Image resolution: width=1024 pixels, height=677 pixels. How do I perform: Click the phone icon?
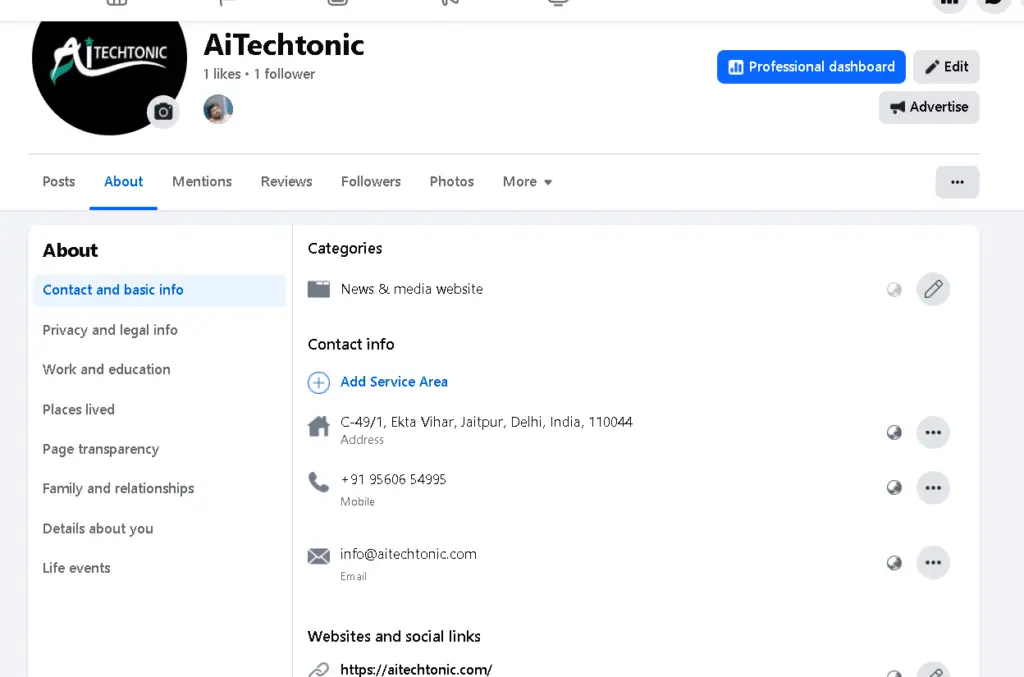click(x=319, y=482)
